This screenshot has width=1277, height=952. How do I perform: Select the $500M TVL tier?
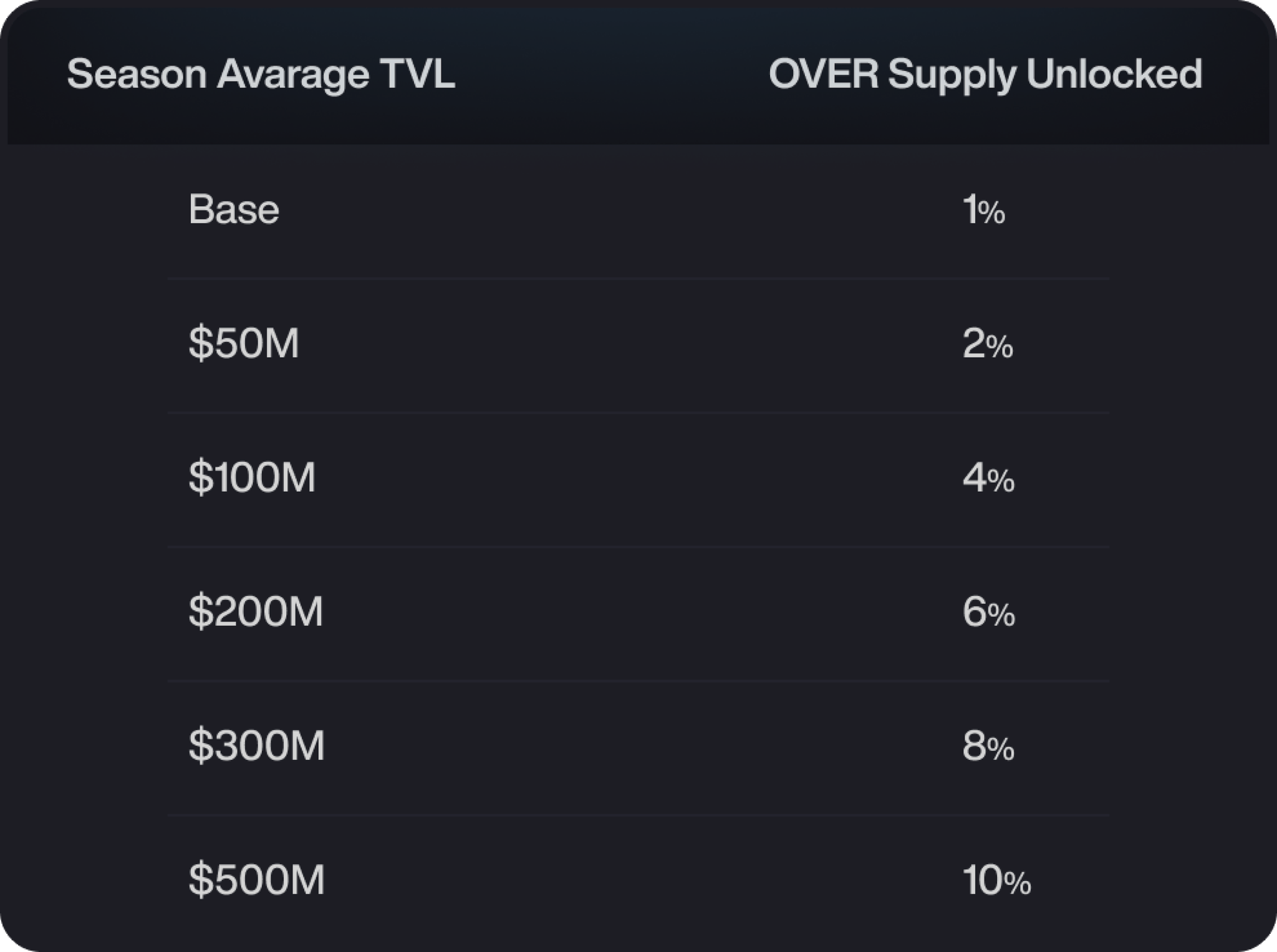[256, 880]
